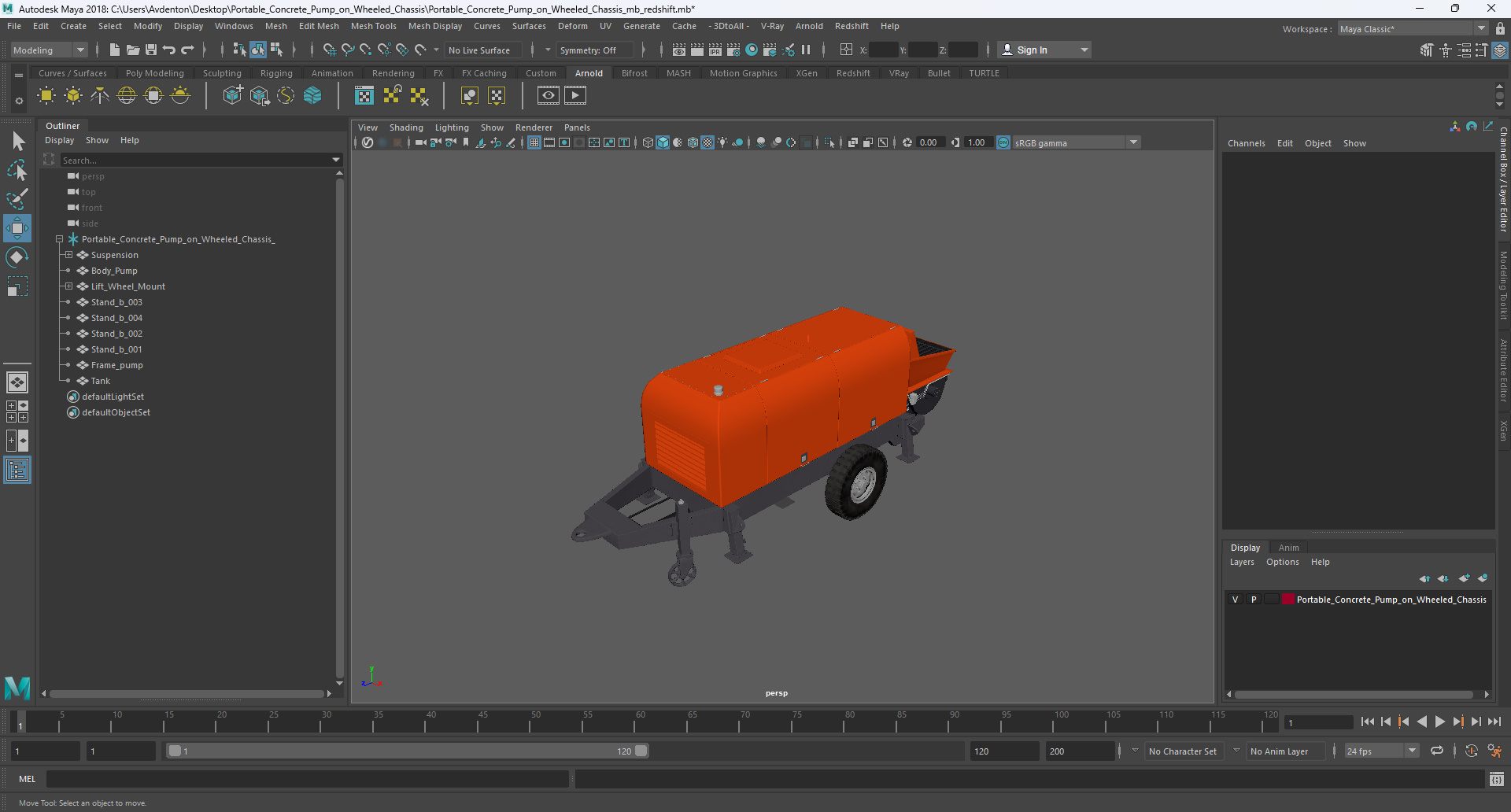Open the viewport Shading menu
This screenshot has height=812, width=1511.
(406, 127)
